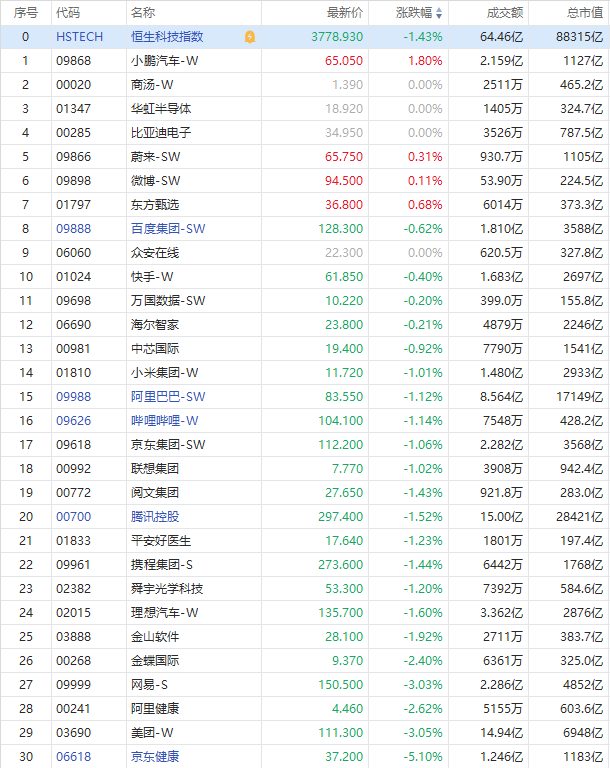Select 小米集团-W row name
Viewport: 610px width, 768px height.
coord(165,373)
